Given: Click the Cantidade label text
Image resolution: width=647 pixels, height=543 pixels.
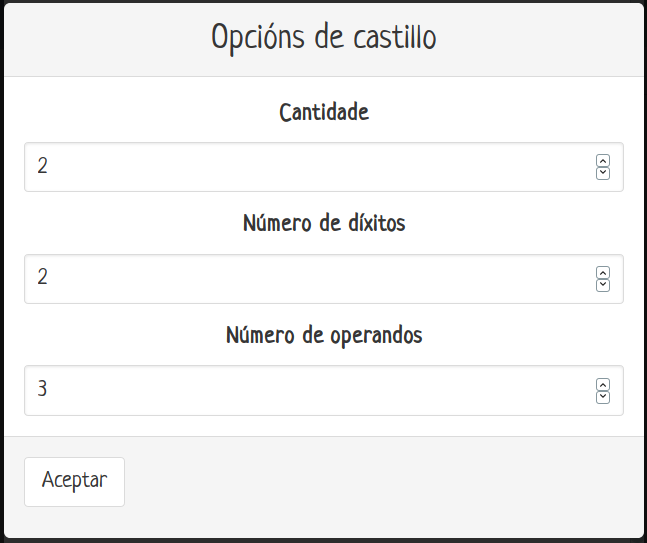Looking at the screenshot, I should [x=324, y=112].
